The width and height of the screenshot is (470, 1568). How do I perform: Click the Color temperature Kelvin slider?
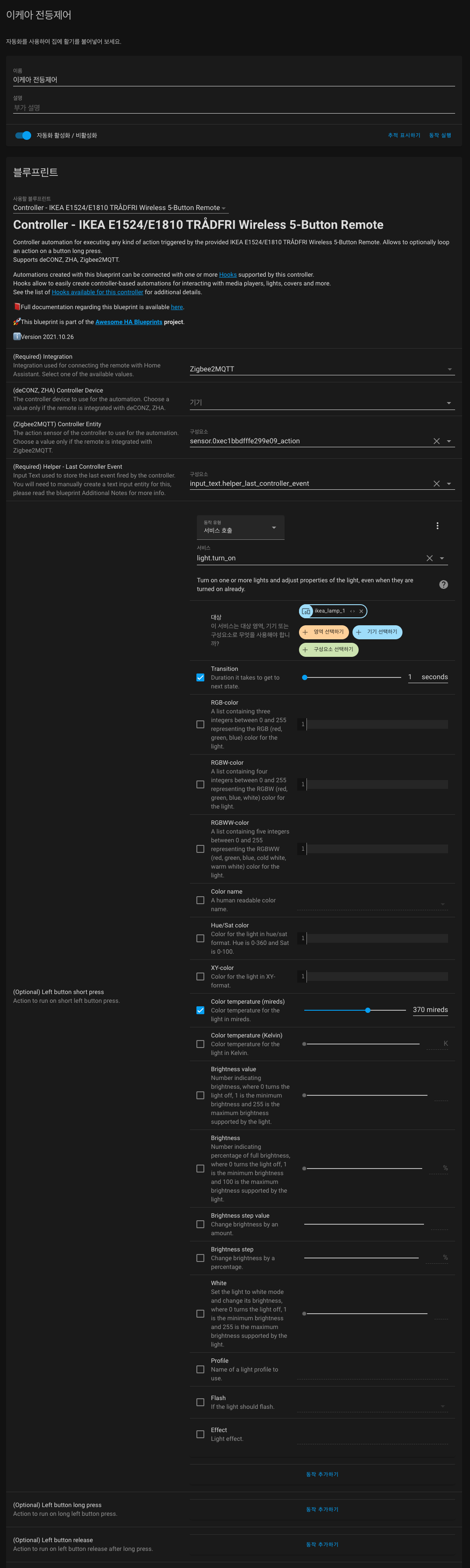[362, 1044]
